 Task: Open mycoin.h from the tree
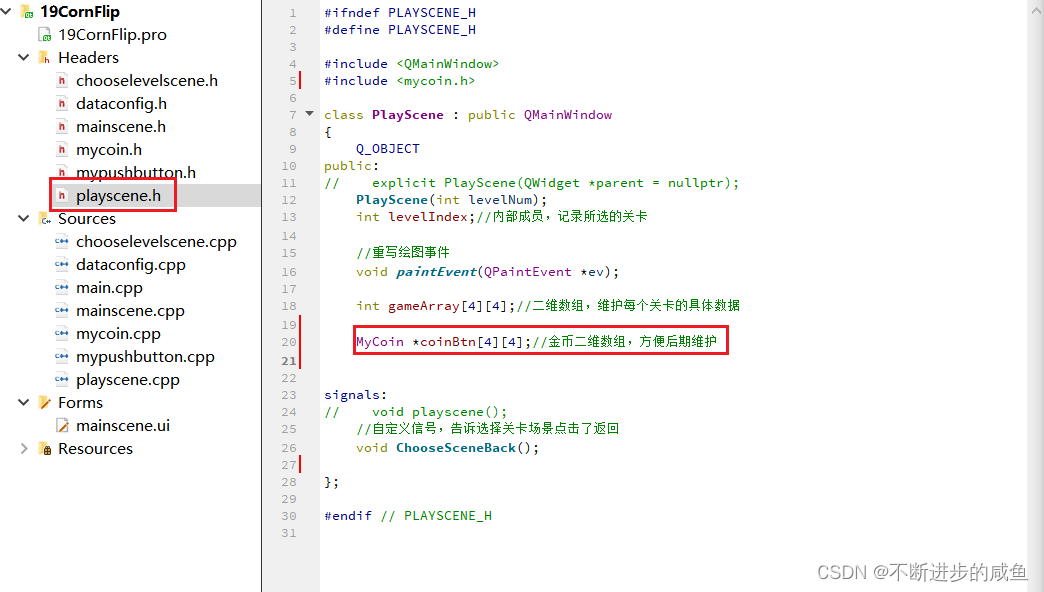point(109,150)
